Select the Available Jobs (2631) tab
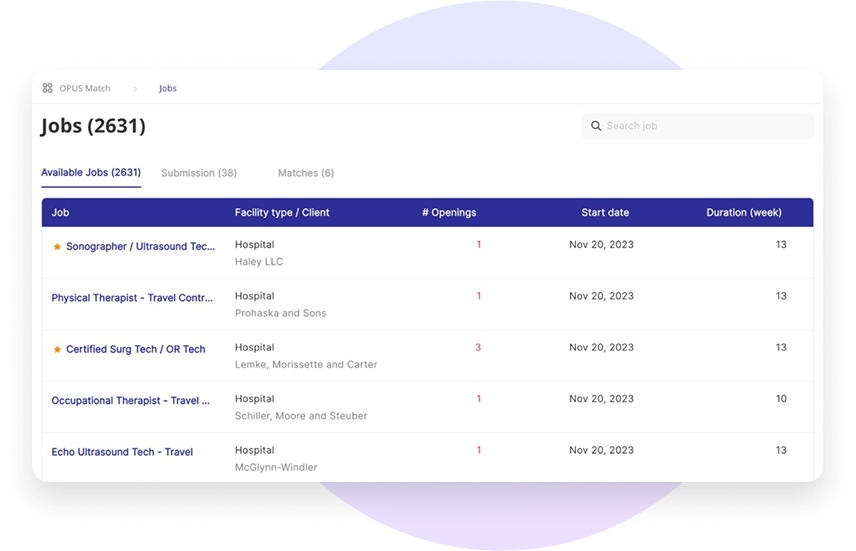Screen dimensions: 856x551 tap(91, 173)
